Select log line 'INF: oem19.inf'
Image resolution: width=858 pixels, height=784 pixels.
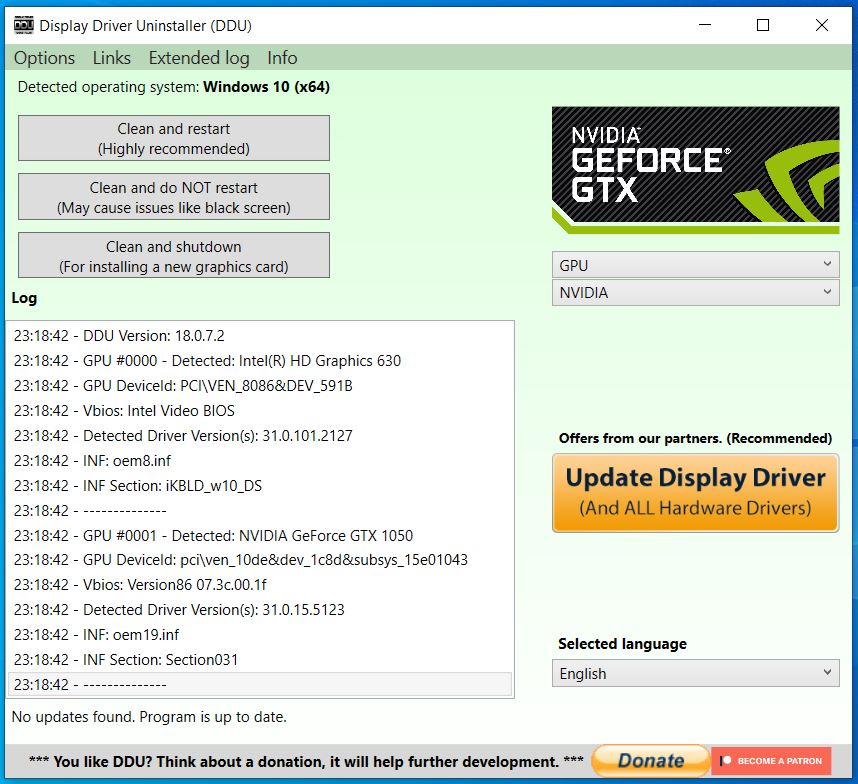pos(260,635)
